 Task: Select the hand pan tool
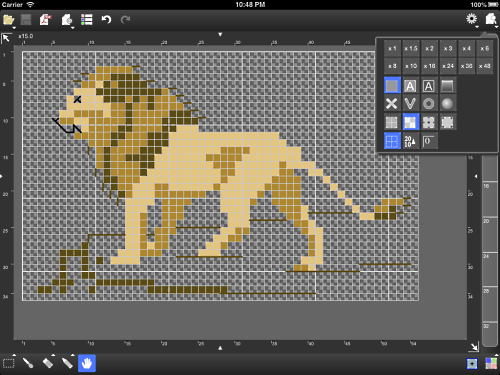coord(87,363)
